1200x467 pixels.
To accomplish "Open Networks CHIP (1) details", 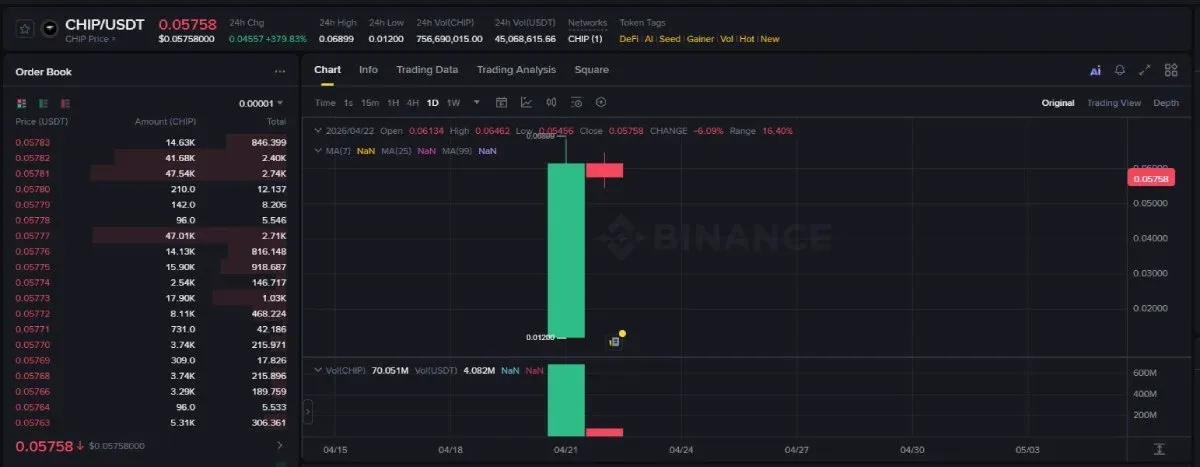I will pos(585,39).
